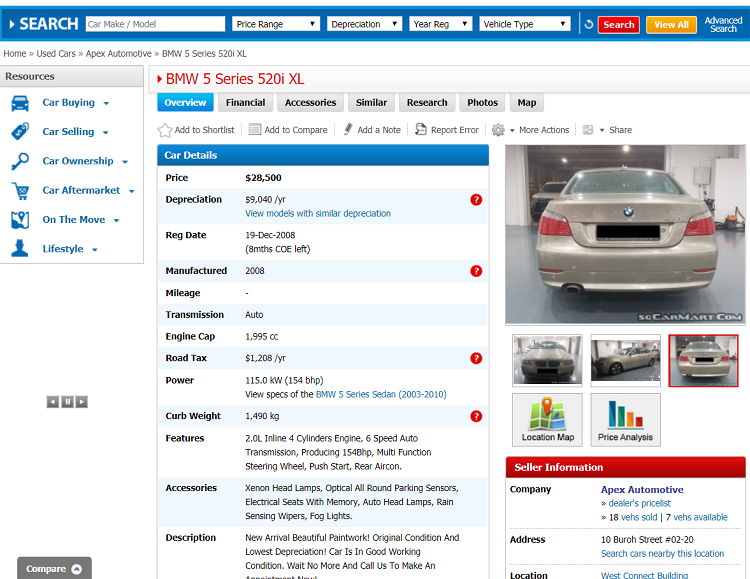Pause the sidebar slideshow
This screenshot has width=750, height=579.
point(67,401)
